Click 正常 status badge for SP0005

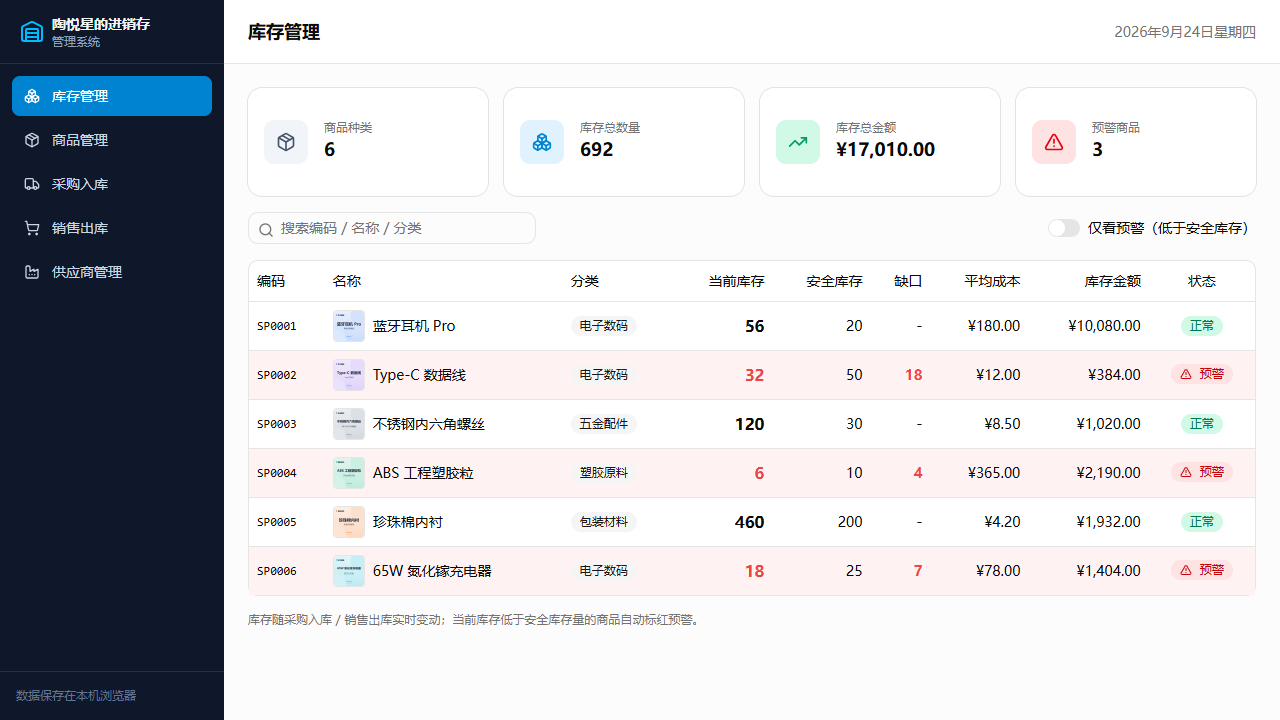coord(1202,522)
